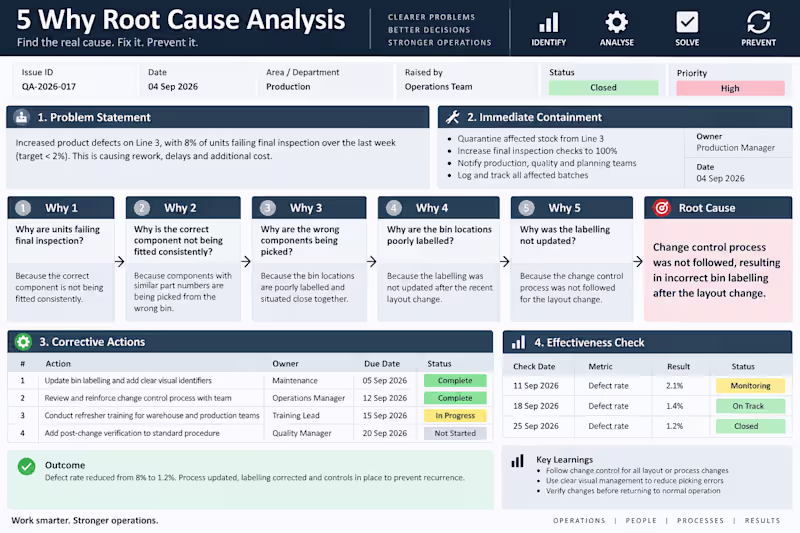Click the RESULTS footer label
800x533 pixels.
(762, 521)
